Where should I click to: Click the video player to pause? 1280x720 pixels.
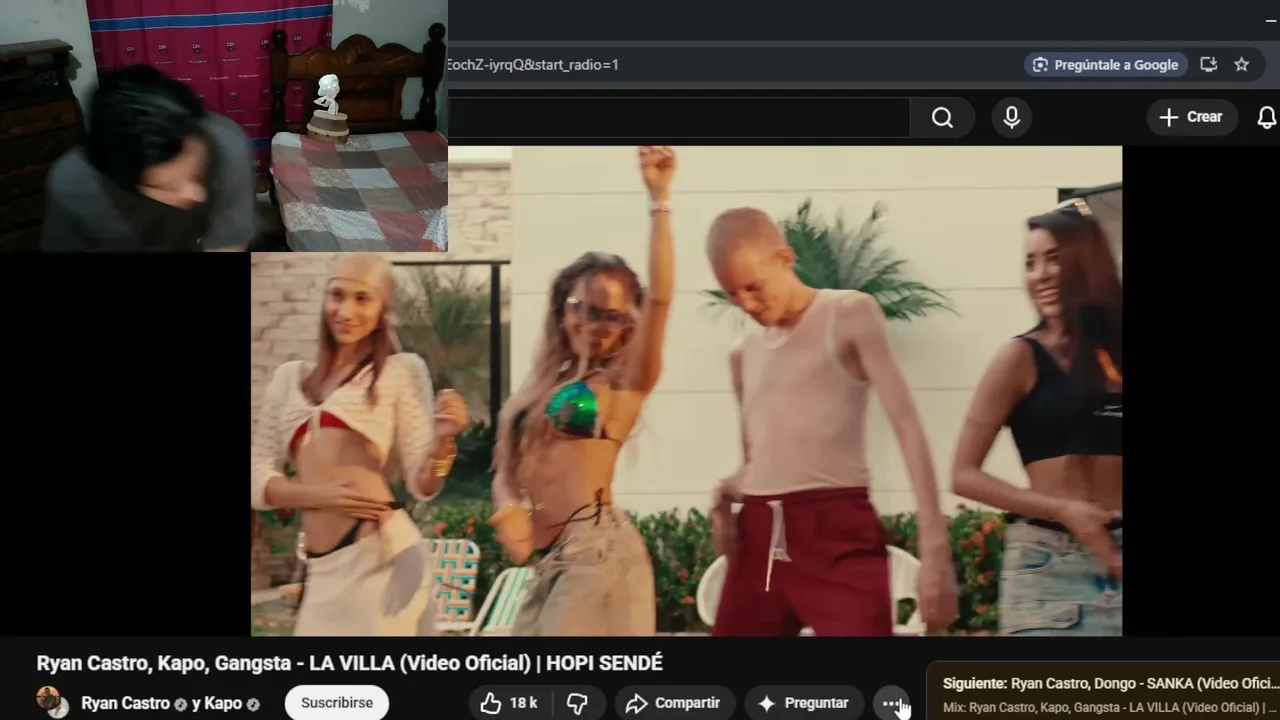click(x=686, y=391)
